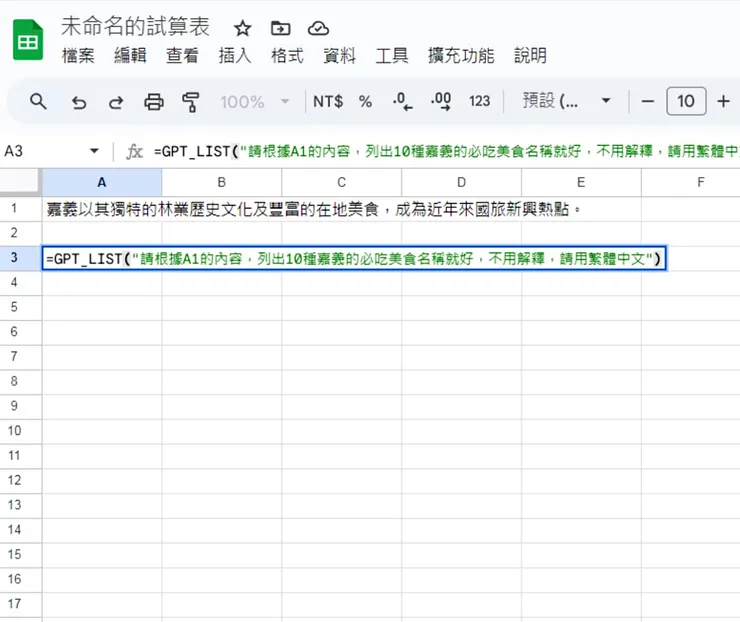Screen dimensions: 740x622
Task: Open the 工具 menu
Action: 392,56
